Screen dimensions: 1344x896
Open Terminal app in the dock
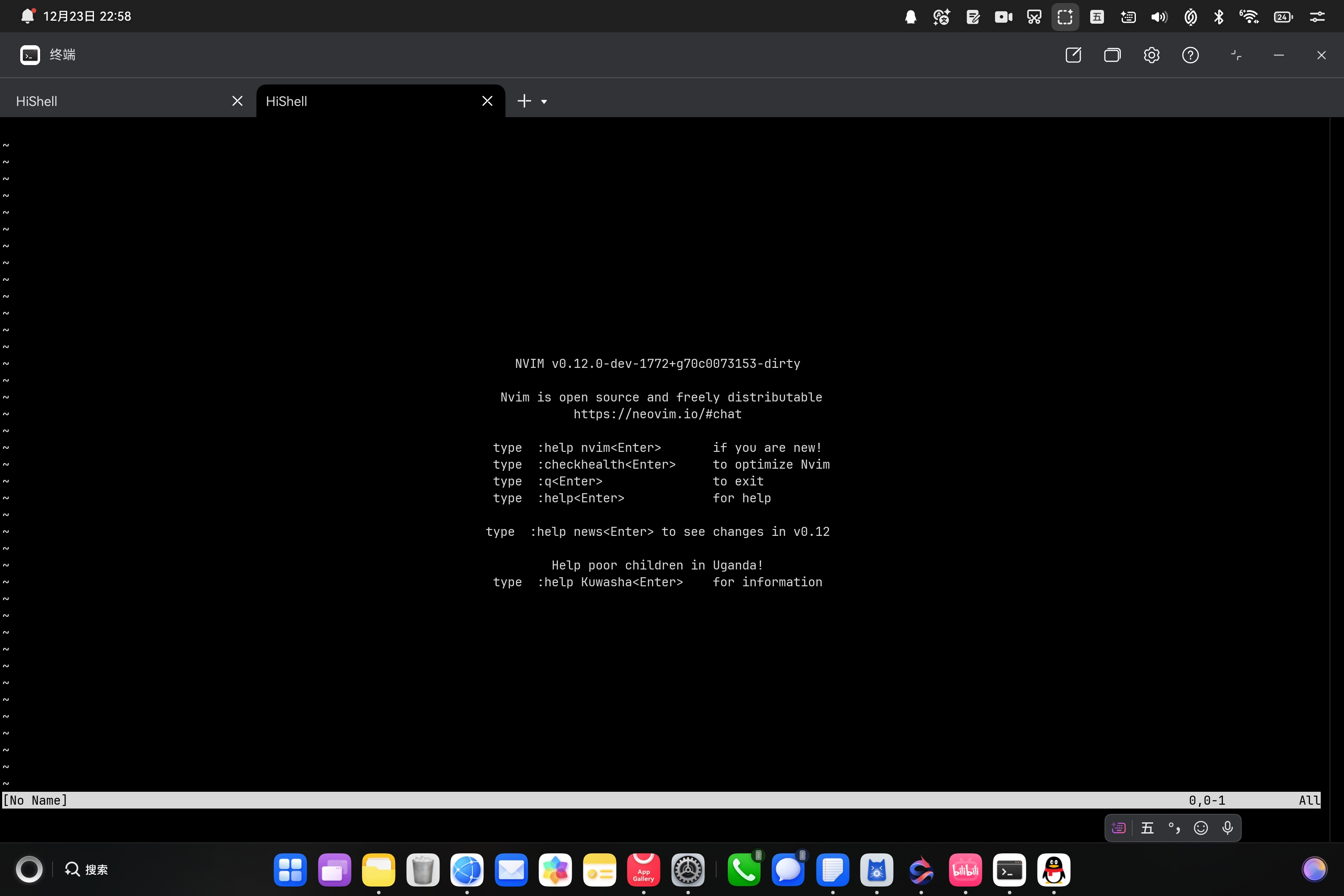pyautogui.click(x=1009, y=870)
